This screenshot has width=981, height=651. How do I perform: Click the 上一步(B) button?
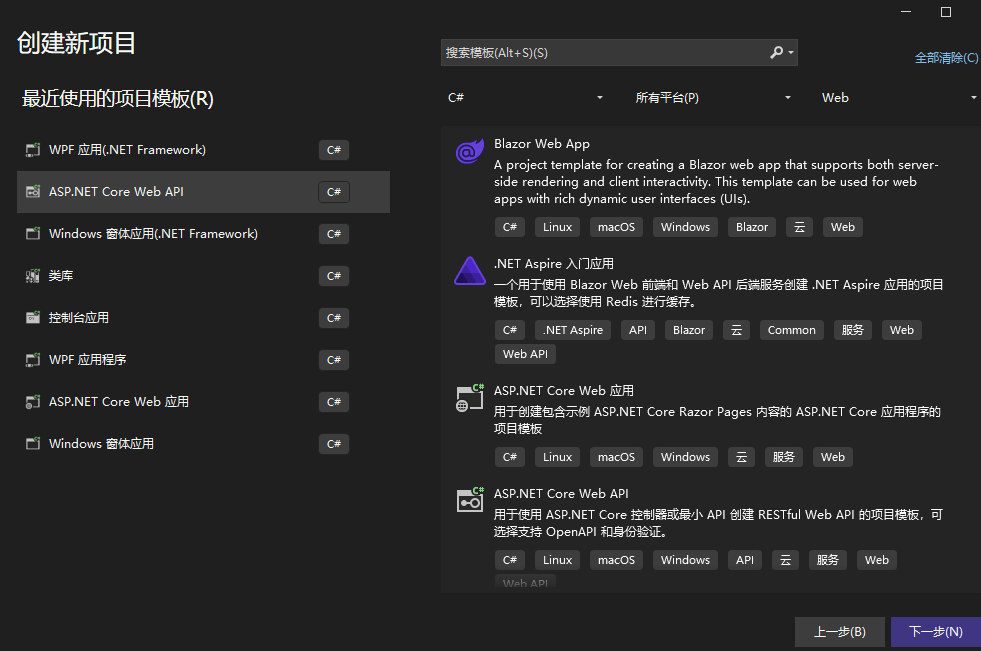[x=840, y=632]
